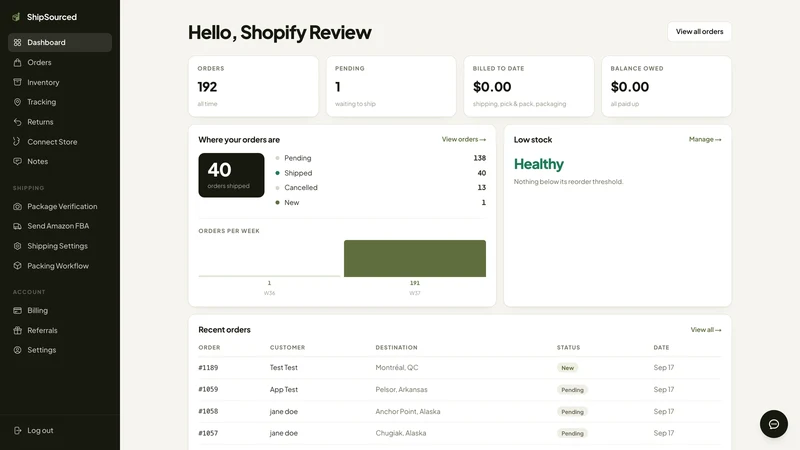The image size is (800, 450).
Task: Click the Packing Workflow cube icon
Action: coord(17,266)
